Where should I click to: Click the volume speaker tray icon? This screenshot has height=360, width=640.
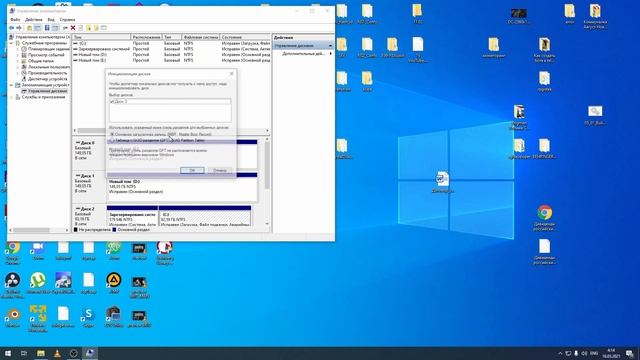coord(584,353)
